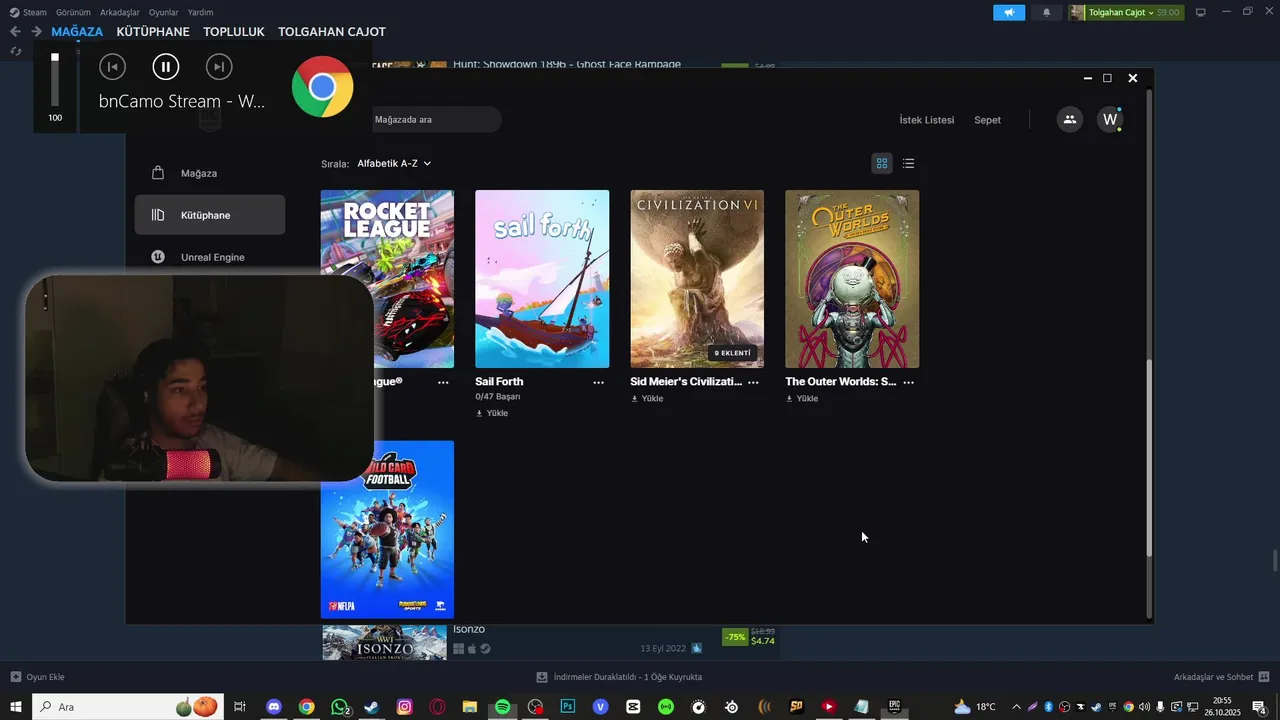The height and width of the screenshot is (720, 1280).
Task: Open the W profile avatar menu
Action: coord(1110,119)
